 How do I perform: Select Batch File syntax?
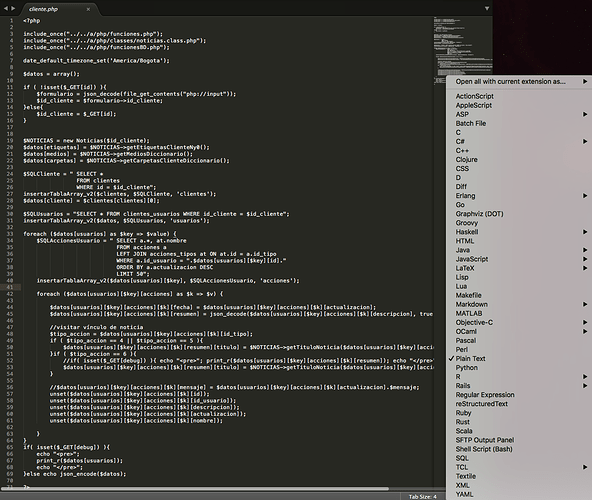coord(519,123)
